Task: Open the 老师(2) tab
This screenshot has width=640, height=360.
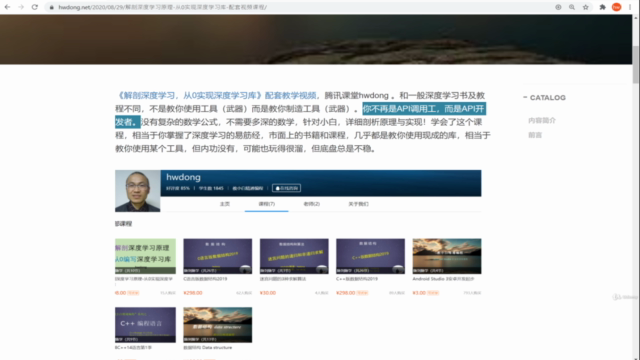Action: (x=311, y=204)
